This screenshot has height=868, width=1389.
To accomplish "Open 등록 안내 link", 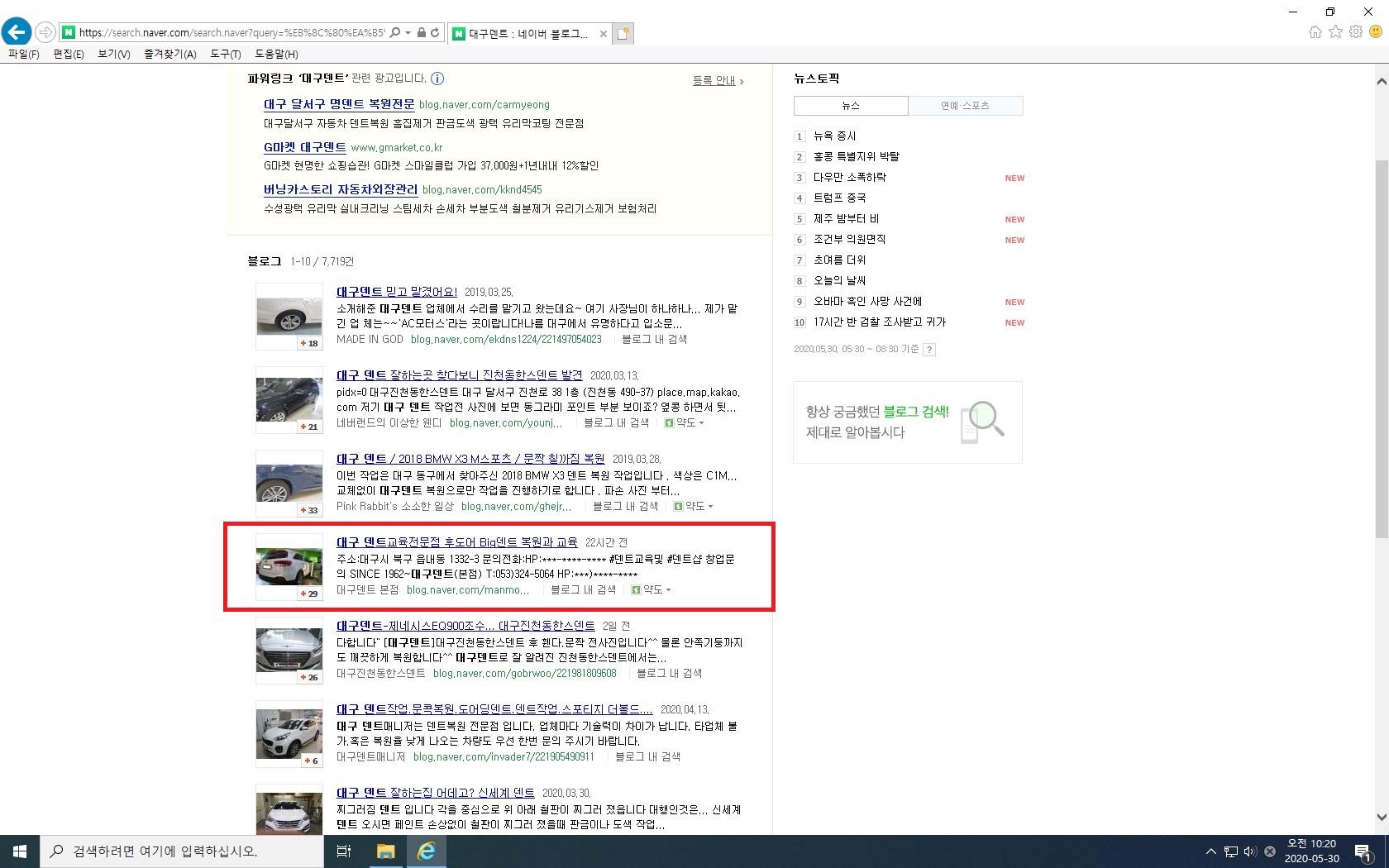I will click(718, 81).
